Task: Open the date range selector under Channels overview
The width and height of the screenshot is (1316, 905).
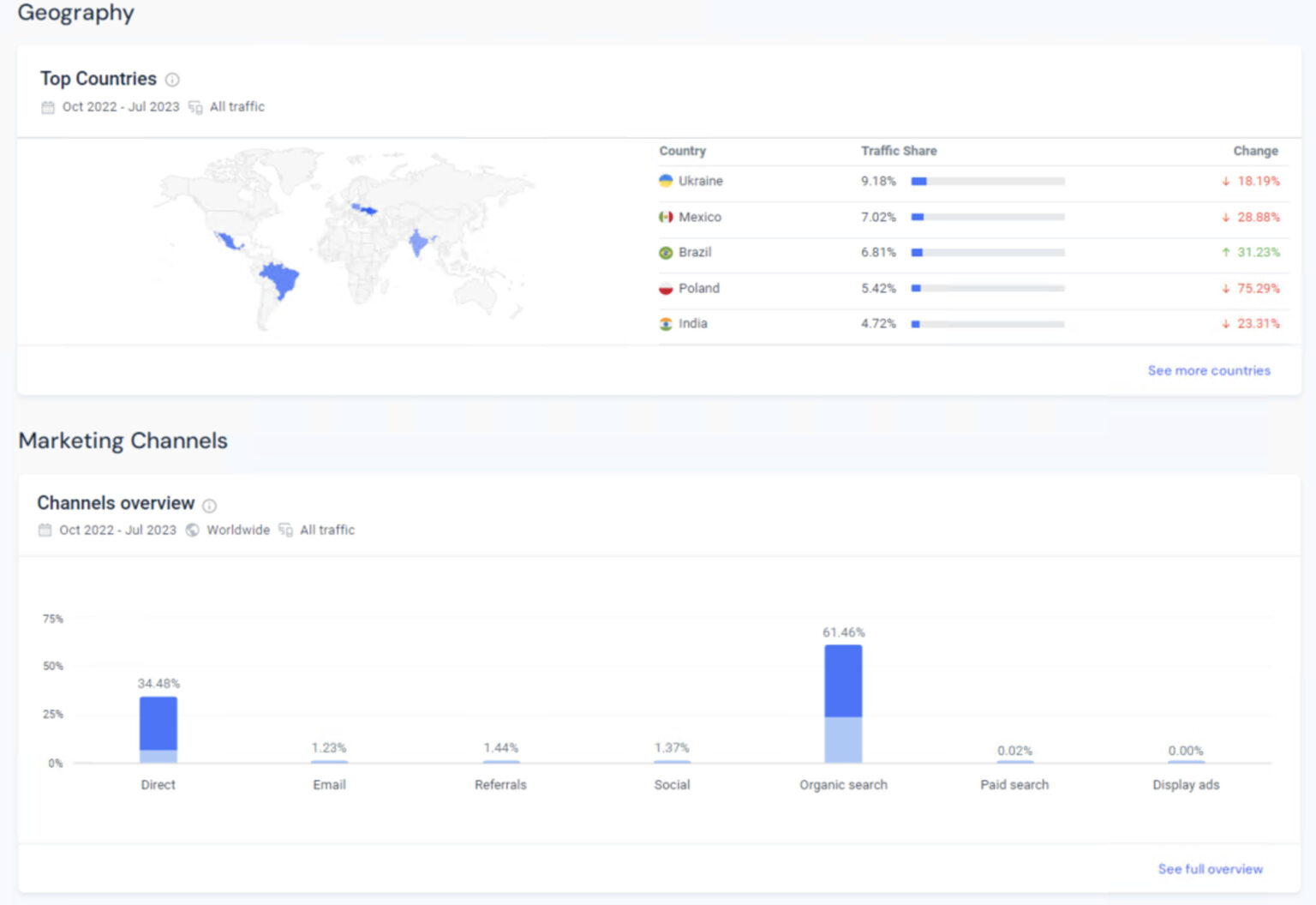Action: 117,530
